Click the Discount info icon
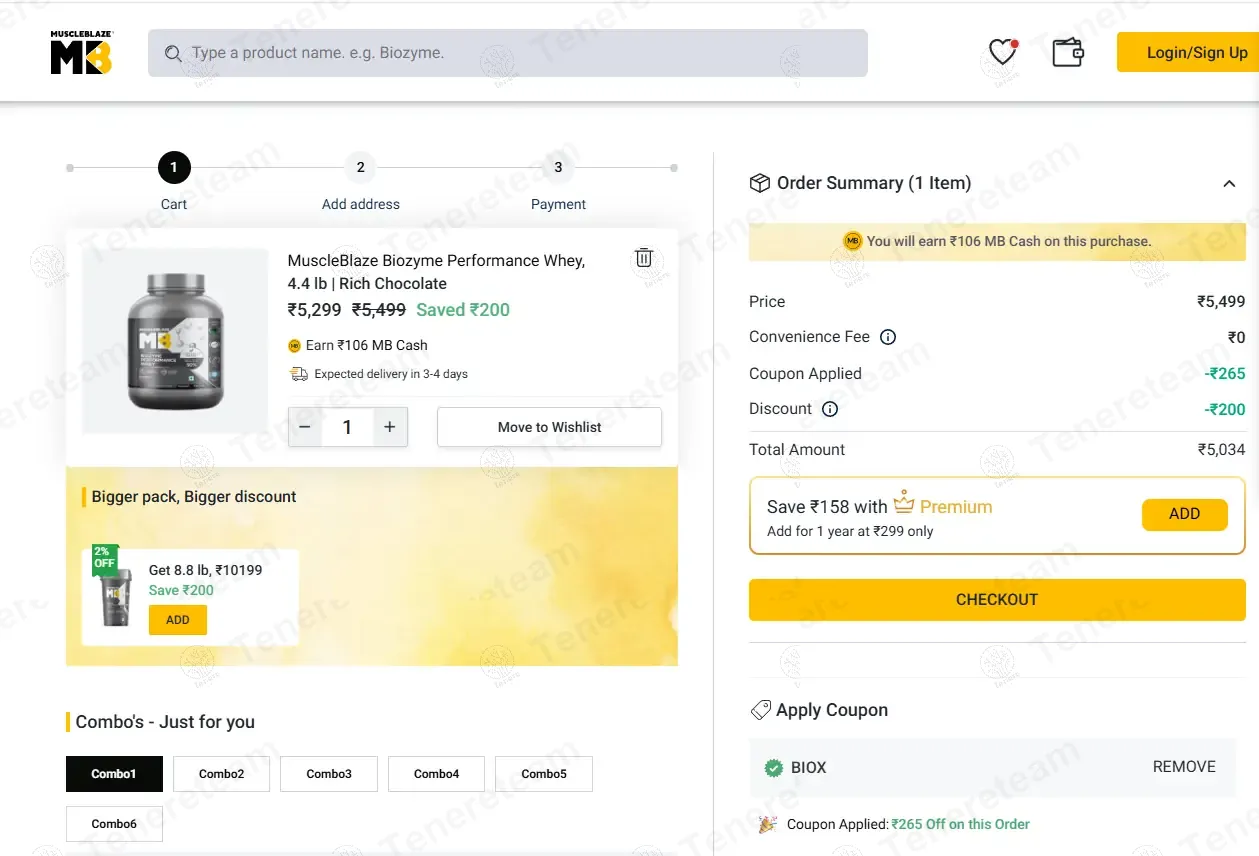 coord(829,409)
